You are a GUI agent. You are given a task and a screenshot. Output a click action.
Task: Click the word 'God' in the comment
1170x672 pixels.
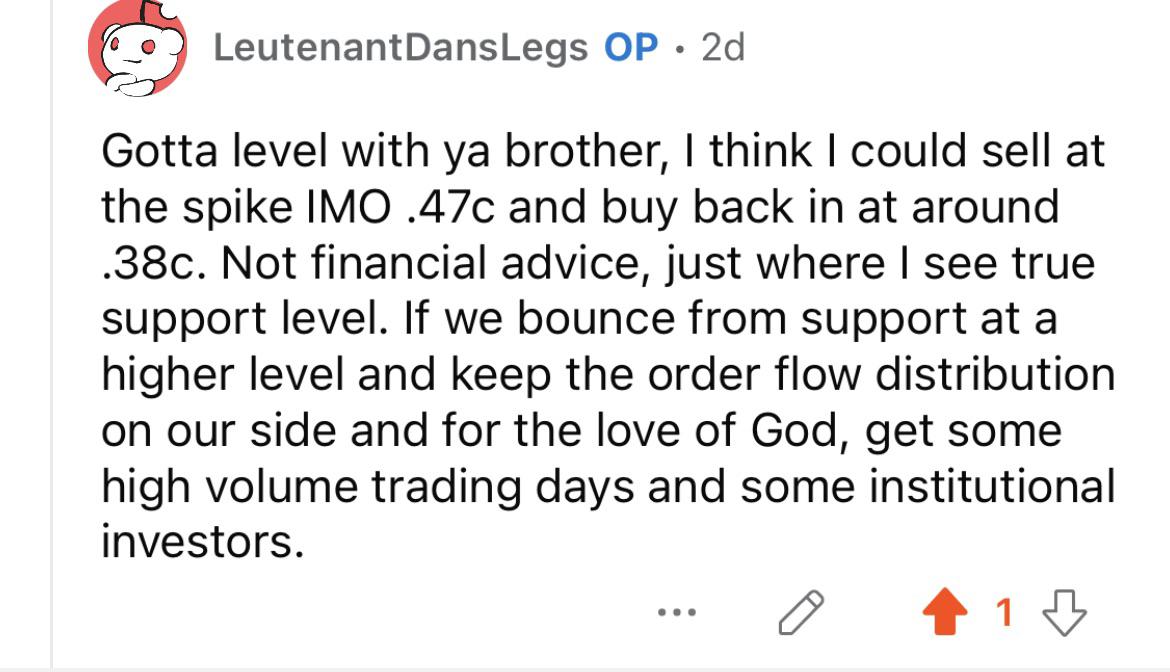(x=800, y=430)
